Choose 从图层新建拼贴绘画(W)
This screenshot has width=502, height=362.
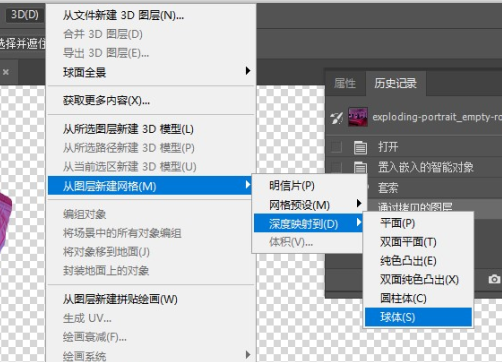tap(151, 299)
